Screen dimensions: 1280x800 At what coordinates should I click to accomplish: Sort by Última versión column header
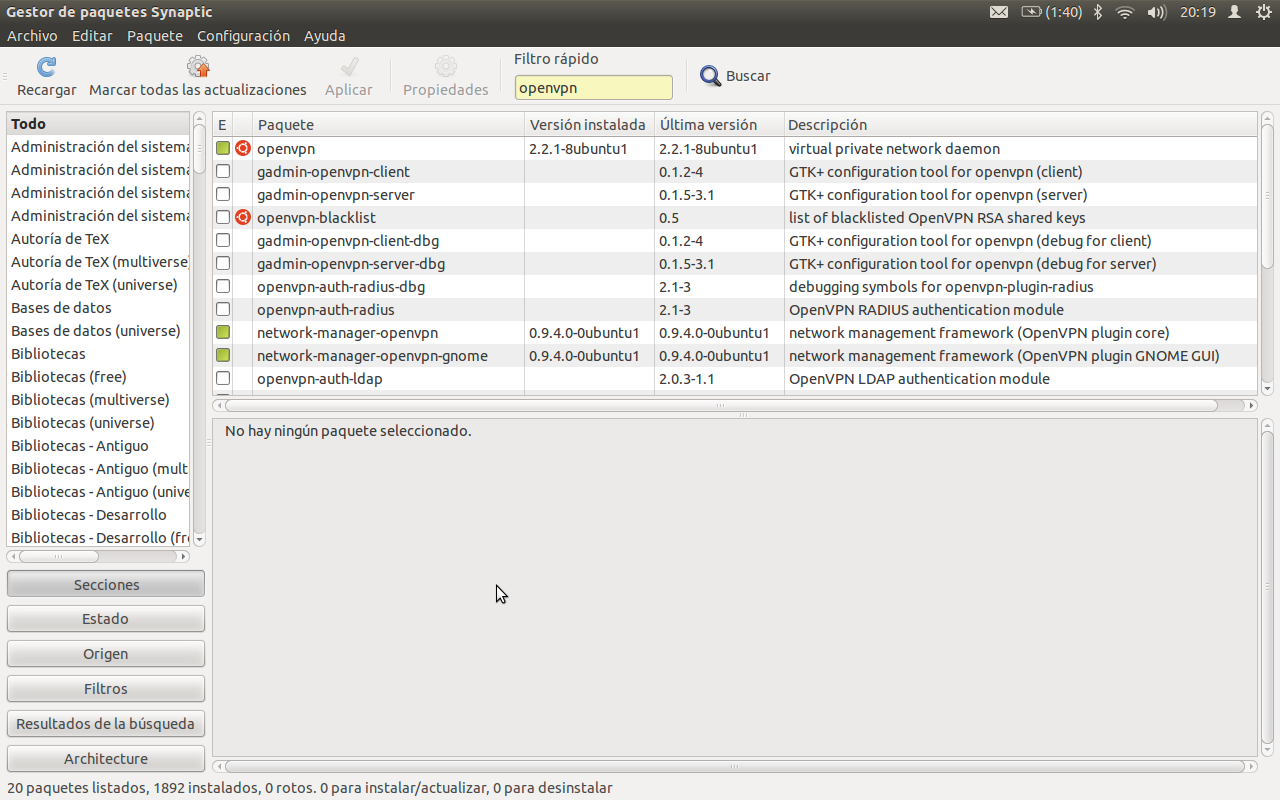pos(718,125)
